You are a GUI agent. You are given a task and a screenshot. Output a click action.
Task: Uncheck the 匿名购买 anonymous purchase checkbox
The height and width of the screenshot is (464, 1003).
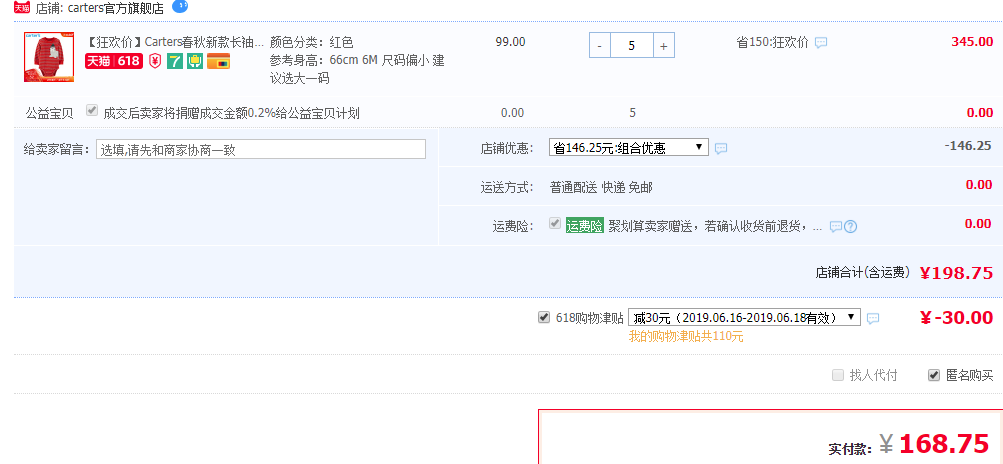(x=934, y=375)
